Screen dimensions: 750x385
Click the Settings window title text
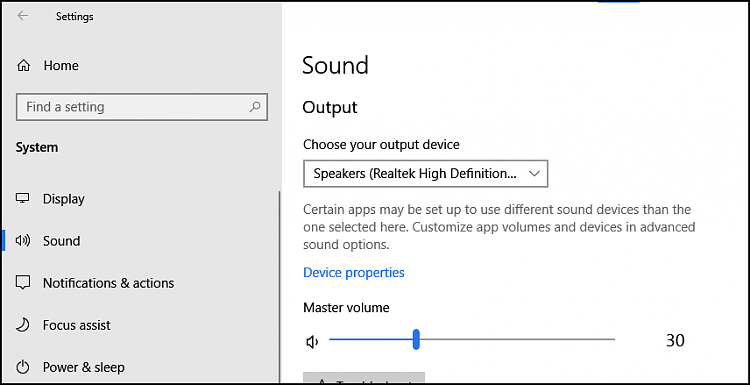(75, 16)
